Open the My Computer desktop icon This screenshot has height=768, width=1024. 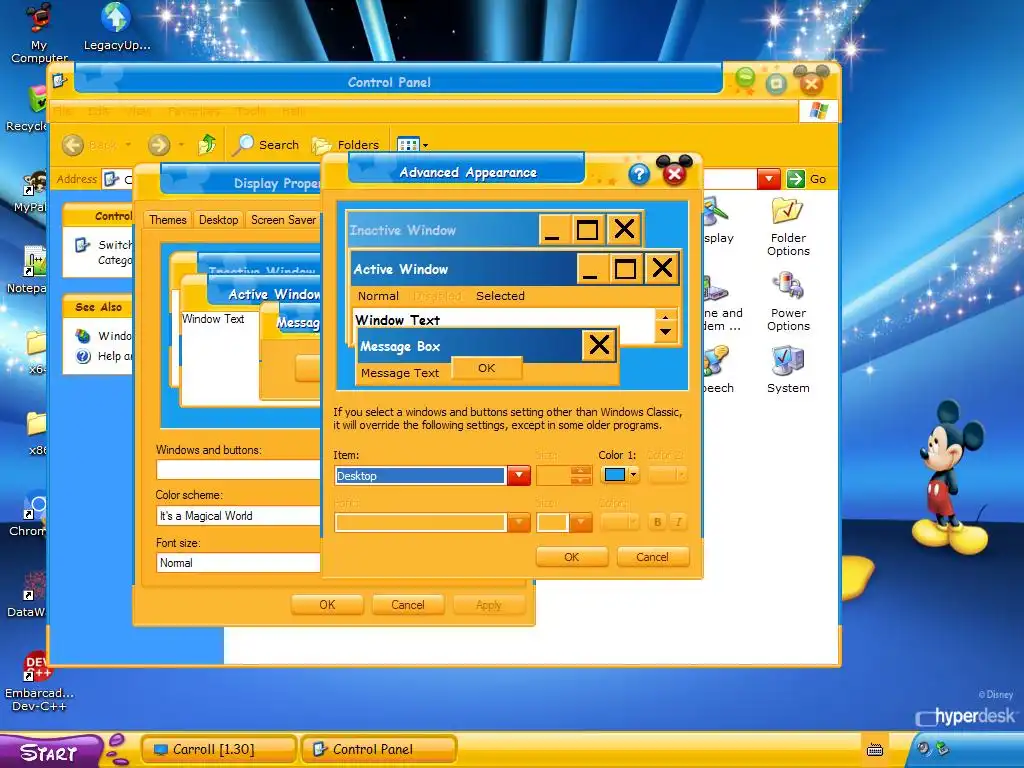39,33
